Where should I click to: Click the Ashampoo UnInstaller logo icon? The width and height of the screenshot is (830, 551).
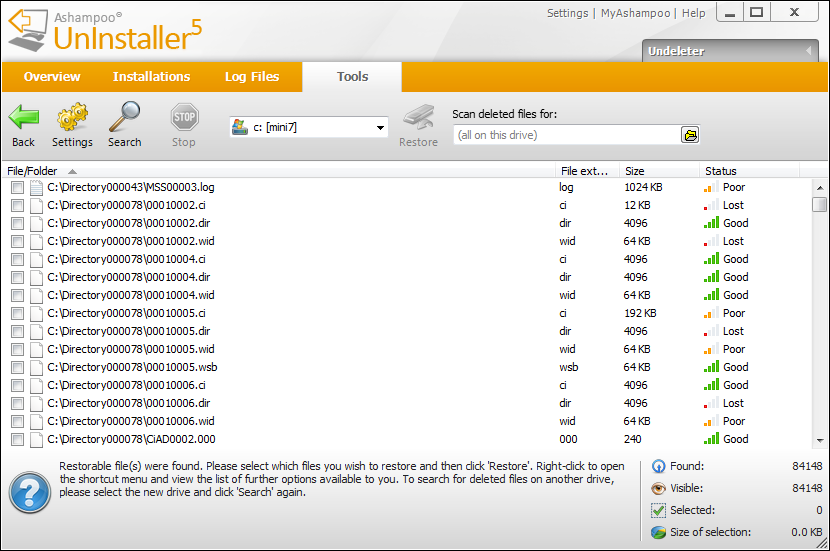(x=28, y=30)
